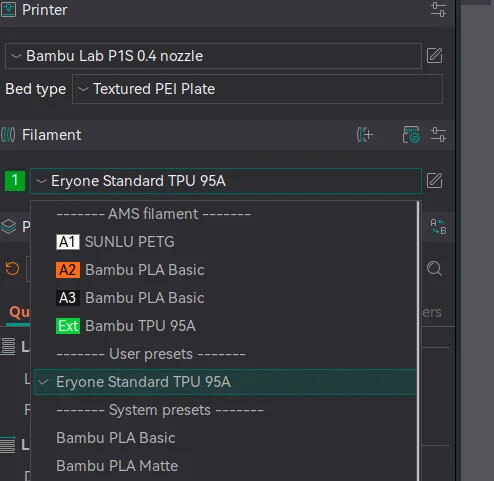
Task: Add a filament with the plus icon
Action: [x=364, y=135]
